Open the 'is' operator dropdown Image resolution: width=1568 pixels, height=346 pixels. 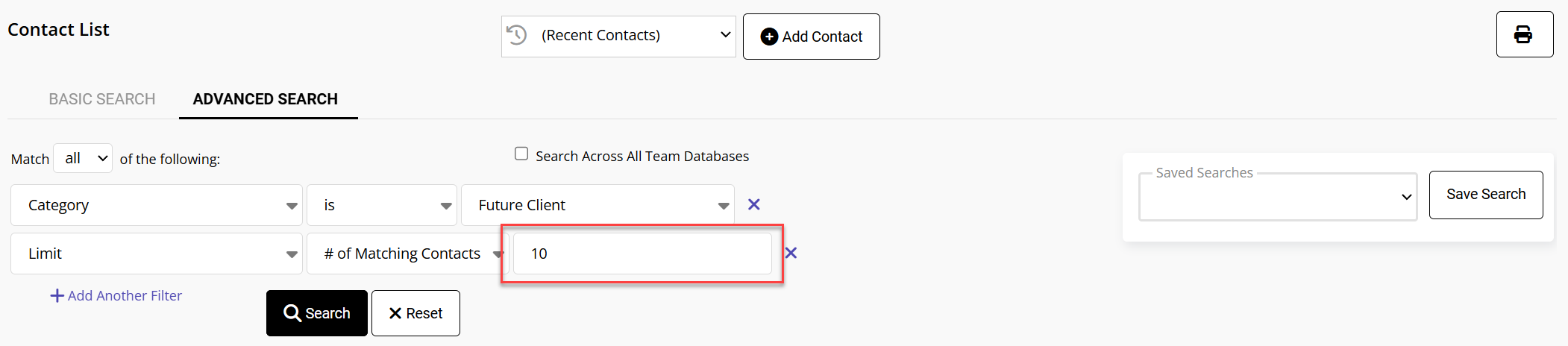382,205
